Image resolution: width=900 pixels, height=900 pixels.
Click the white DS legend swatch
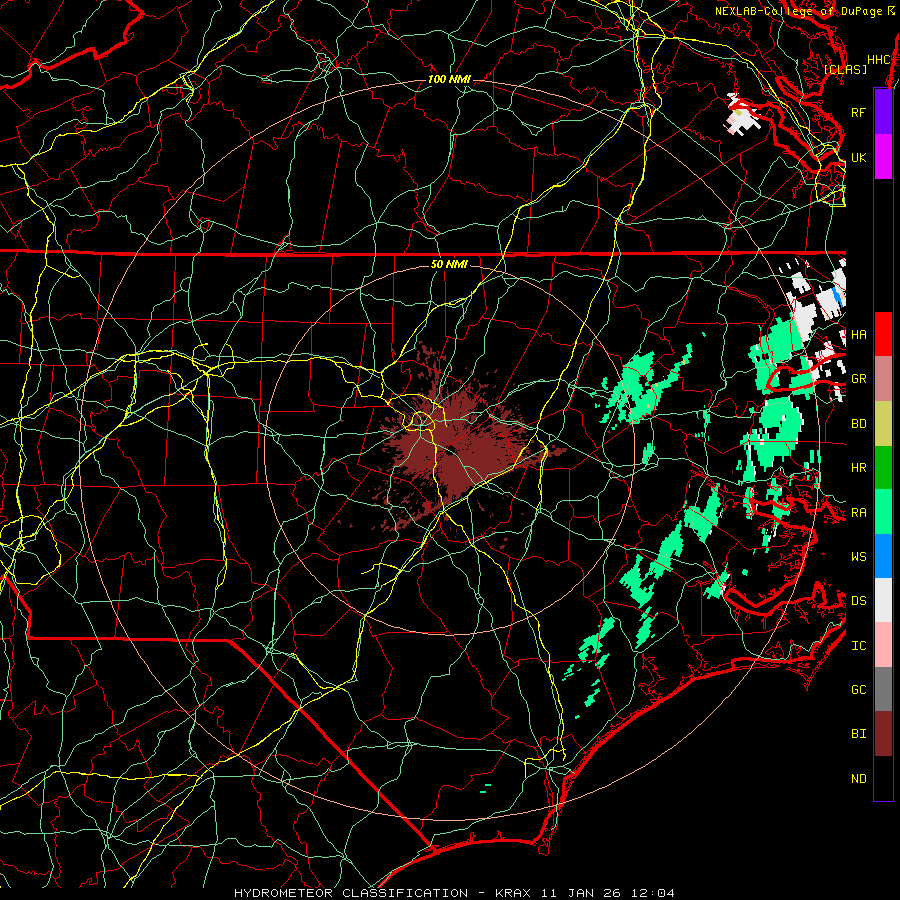coord(883,600)
